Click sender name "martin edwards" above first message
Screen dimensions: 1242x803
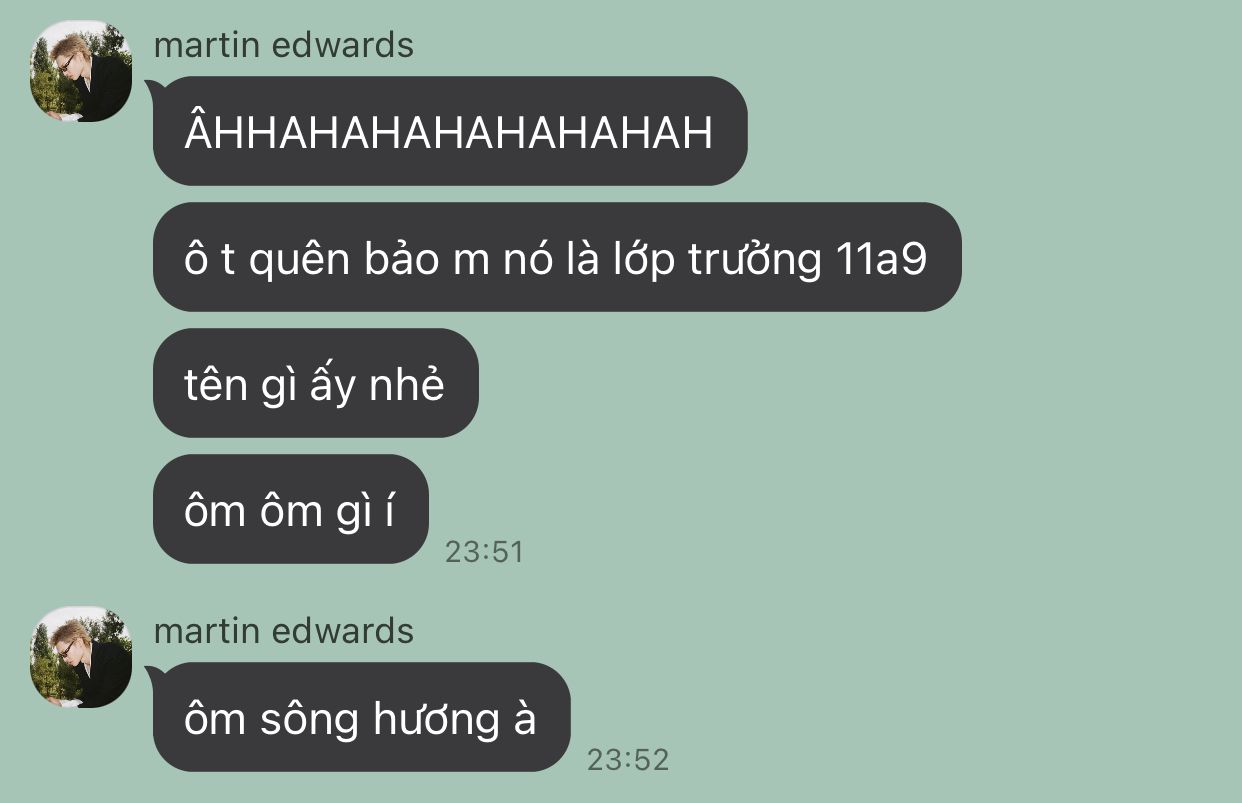(284, 45)
